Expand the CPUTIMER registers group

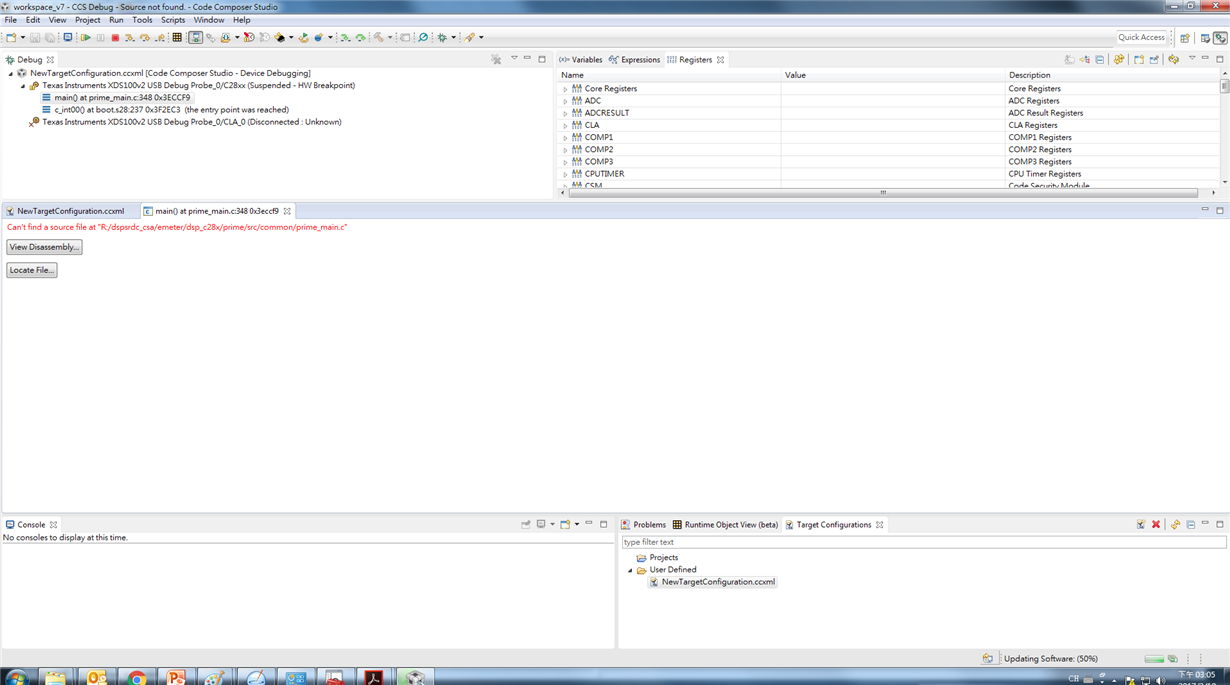(x=565, y=174)
